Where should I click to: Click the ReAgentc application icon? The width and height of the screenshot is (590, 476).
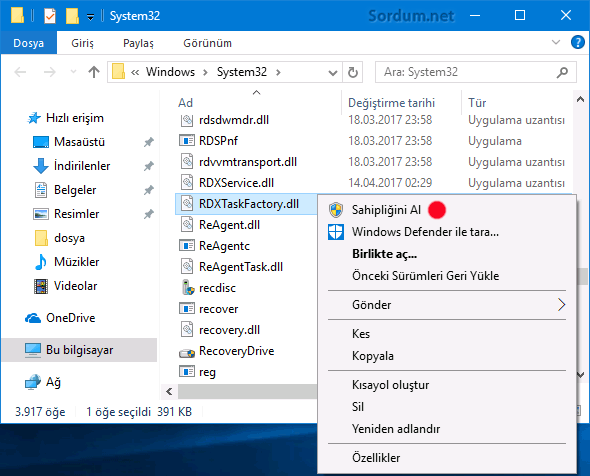coord(187,245)
